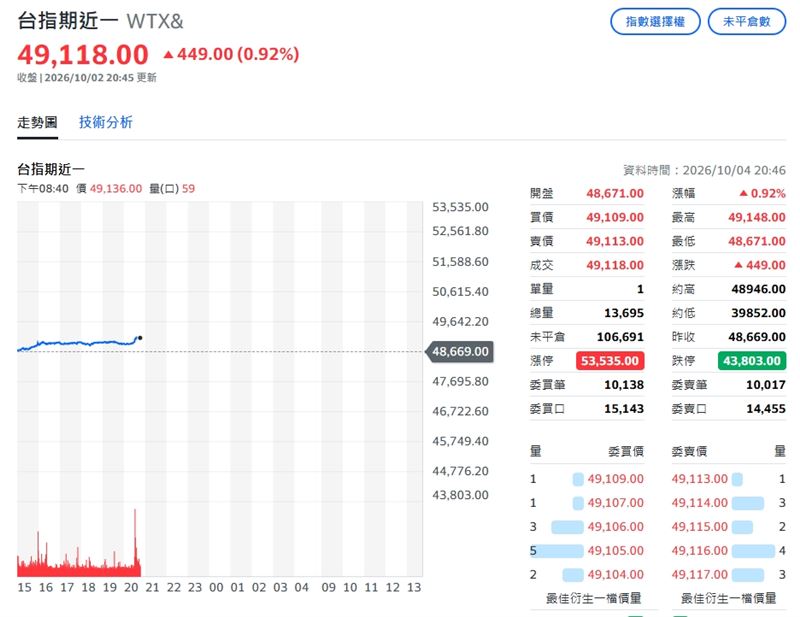The width and height of the screenshot is (800, 617).
Task: Click the left 最佳衍生一檔價量 label
Action: tap(593, 598)
